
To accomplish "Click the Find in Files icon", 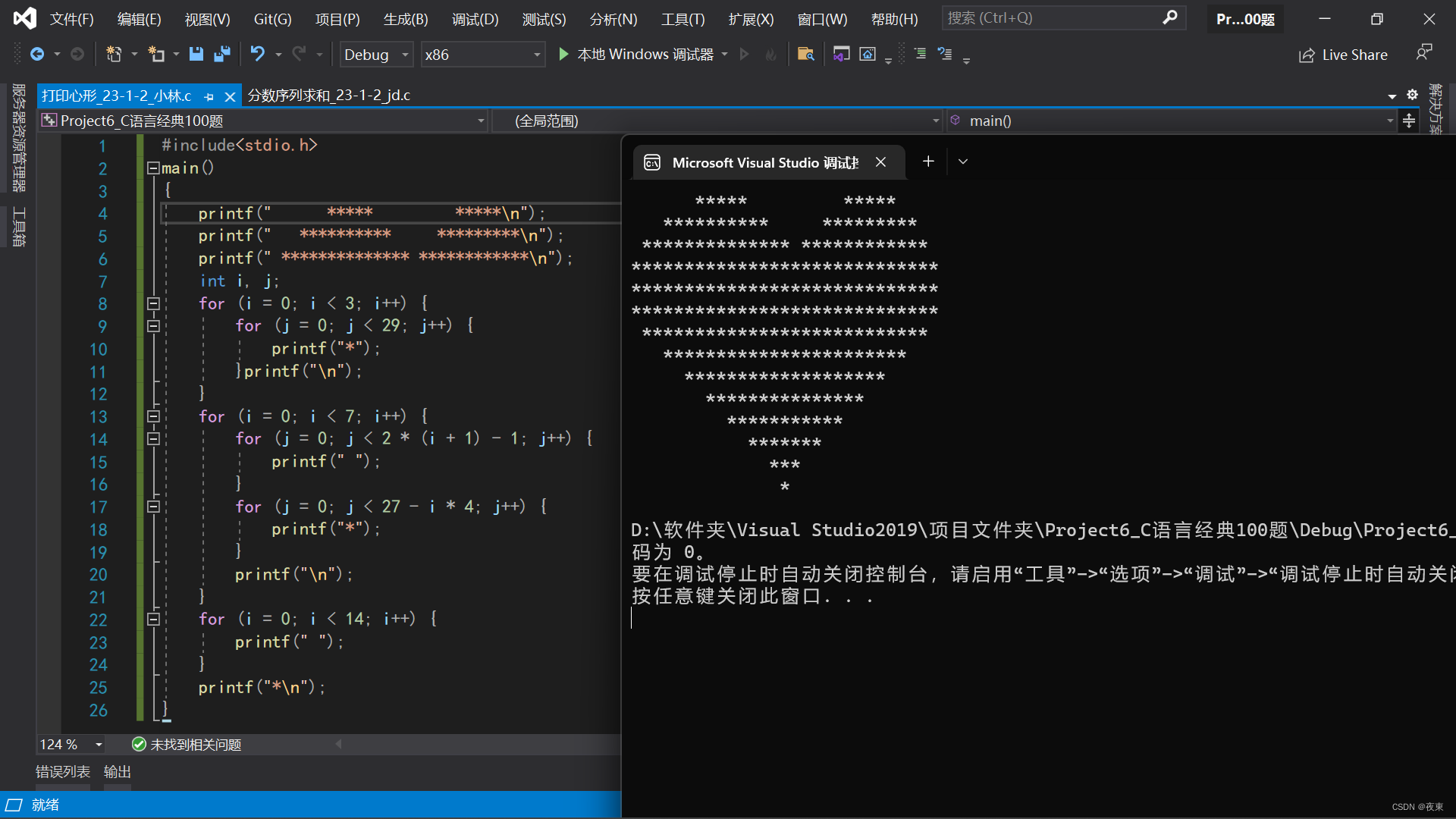I will [x=805, y=54].
